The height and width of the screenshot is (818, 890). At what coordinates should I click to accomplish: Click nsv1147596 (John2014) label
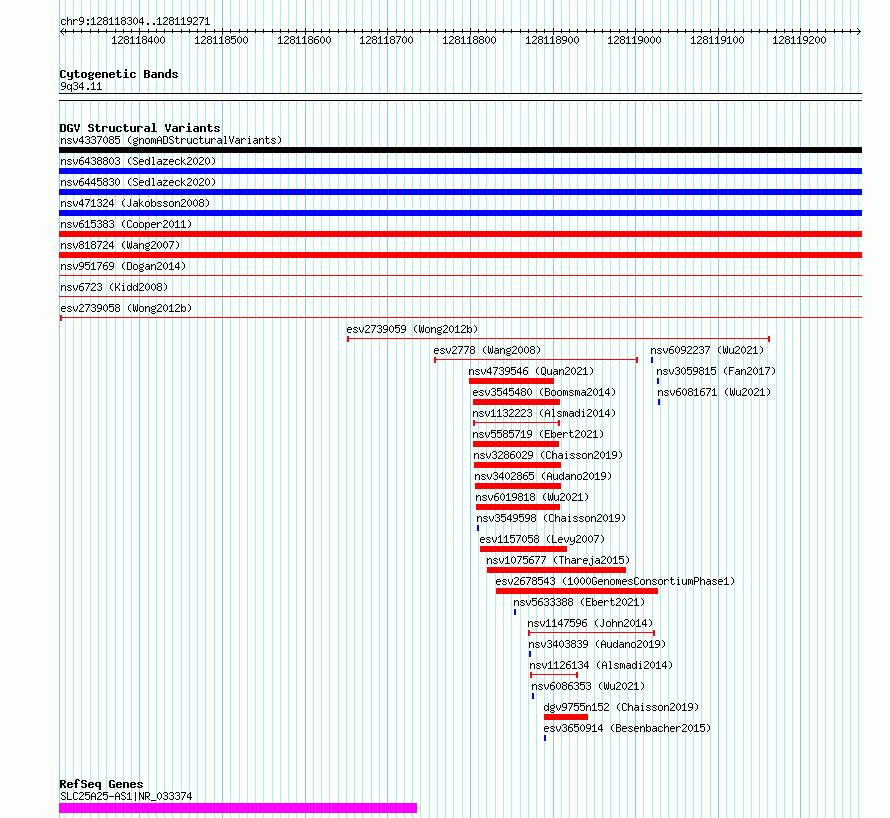point(590,623)
